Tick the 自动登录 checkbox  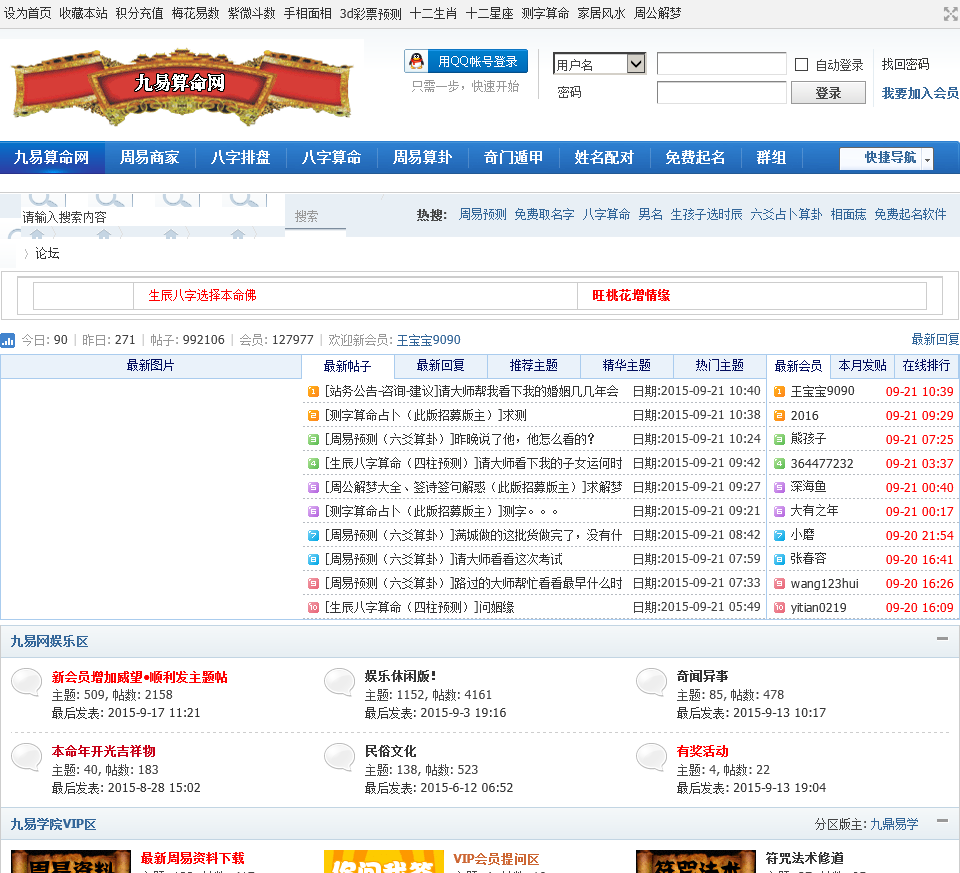tap(801, 64)
